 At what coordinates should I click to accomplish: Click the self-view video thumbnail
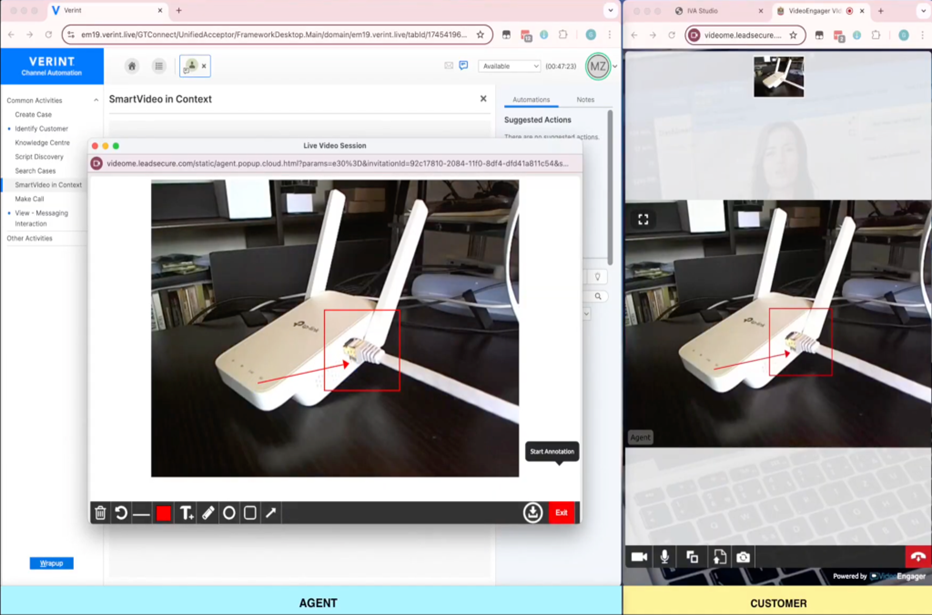tap(779, 77)
